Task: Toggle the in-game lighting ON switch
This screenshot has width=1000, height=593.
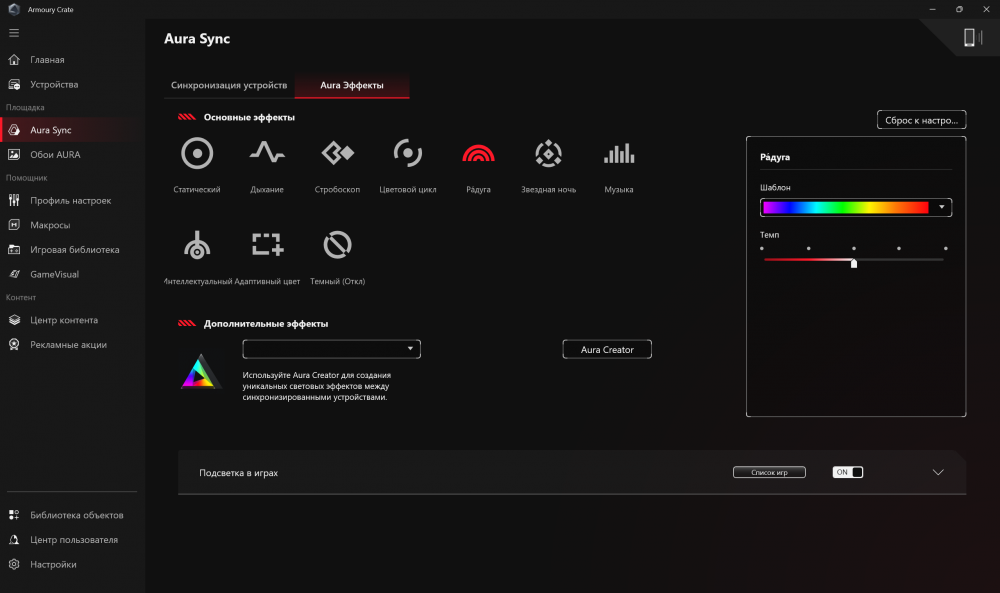Action: pyautogui.click(x=847, y=472)
